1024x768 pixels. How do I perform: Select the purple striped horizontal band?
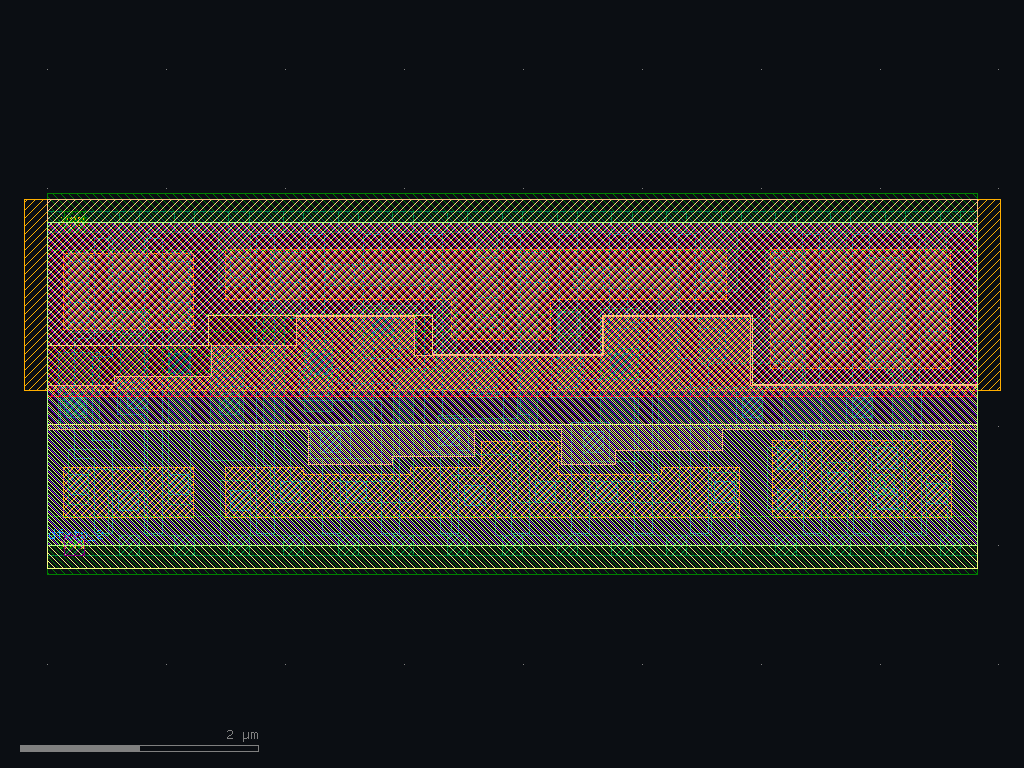click(513, 409)
